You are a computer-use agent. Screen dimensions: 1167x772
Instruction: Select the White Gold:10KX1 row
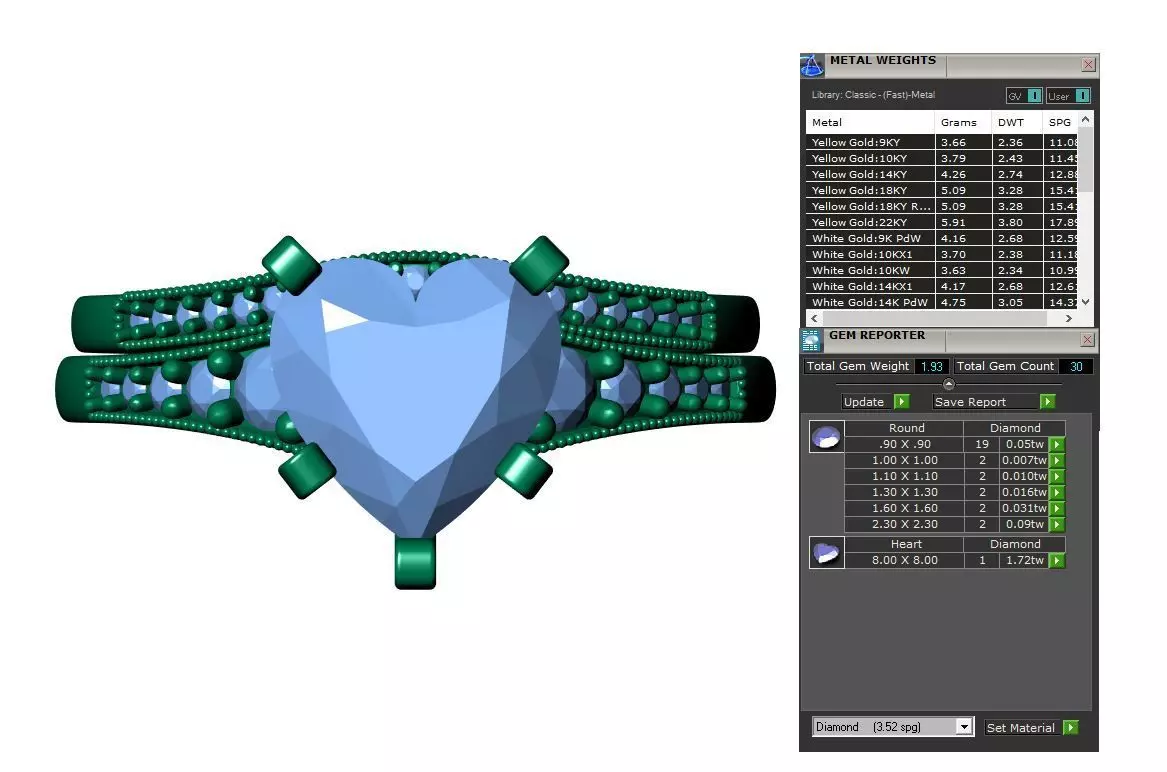tap(941, 255)
